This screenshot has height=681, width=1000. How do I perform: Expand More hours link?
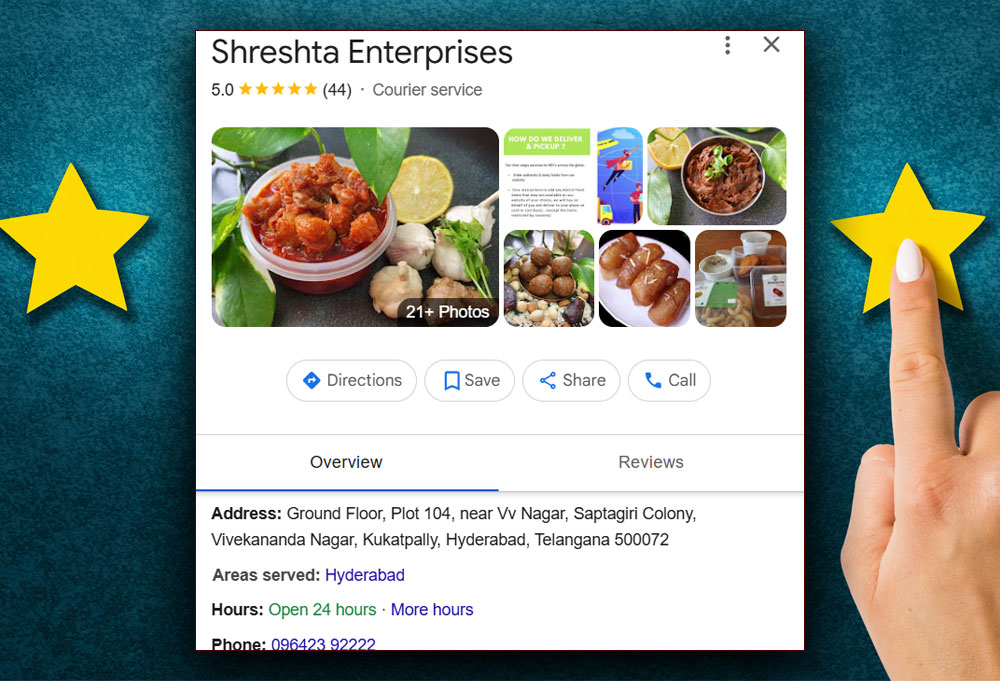(432, 610)
